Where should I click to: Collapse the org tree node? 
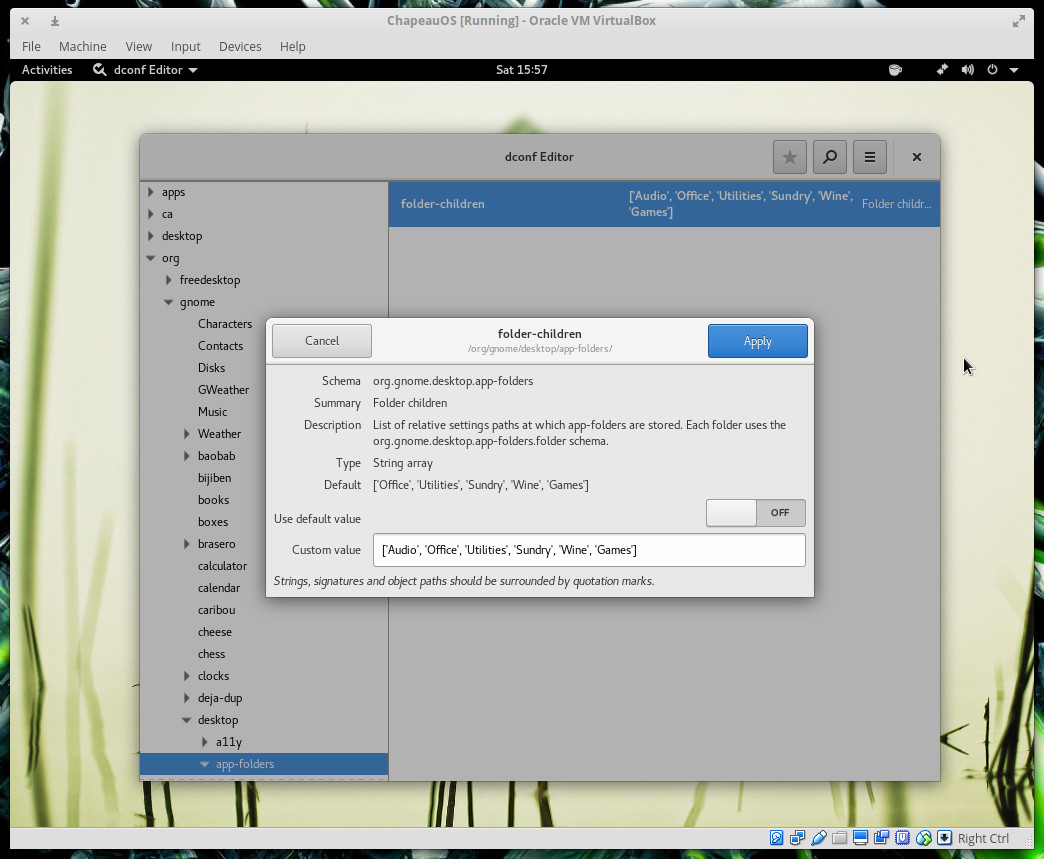click(x=151, y=258)
